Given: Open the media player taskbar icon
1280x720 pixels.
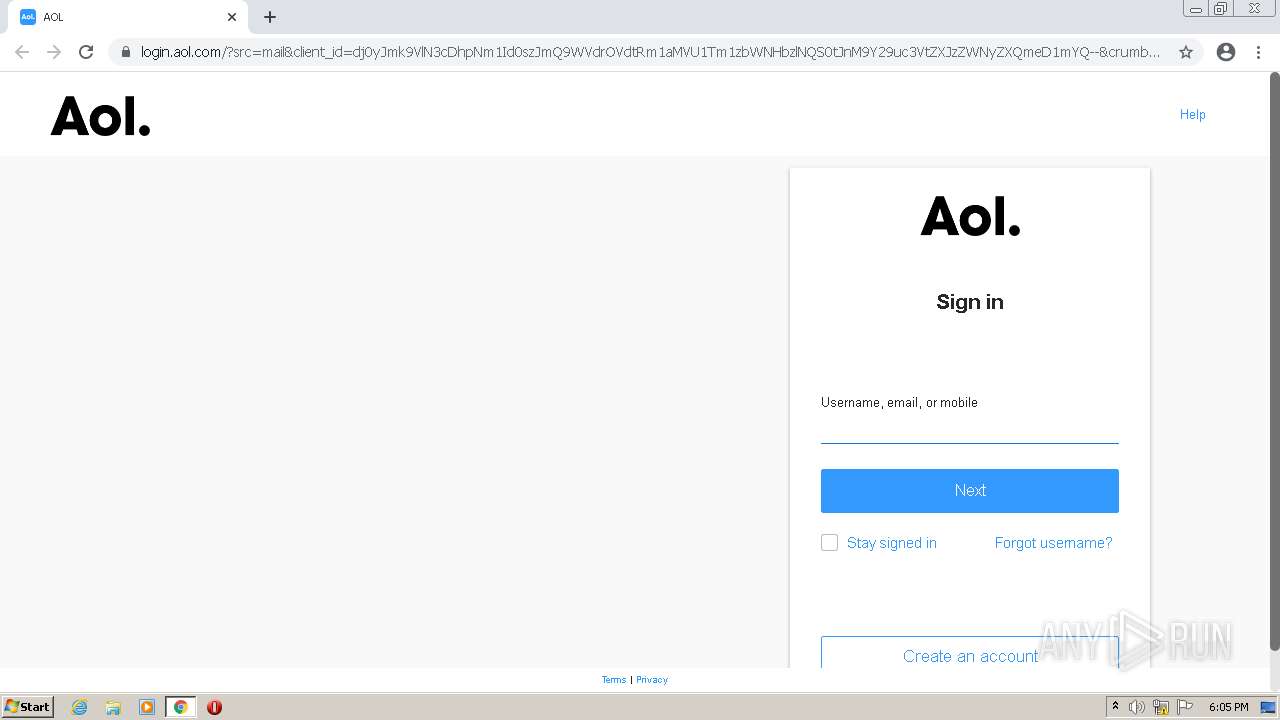Looking at the screenshot, I should [147, 707].
